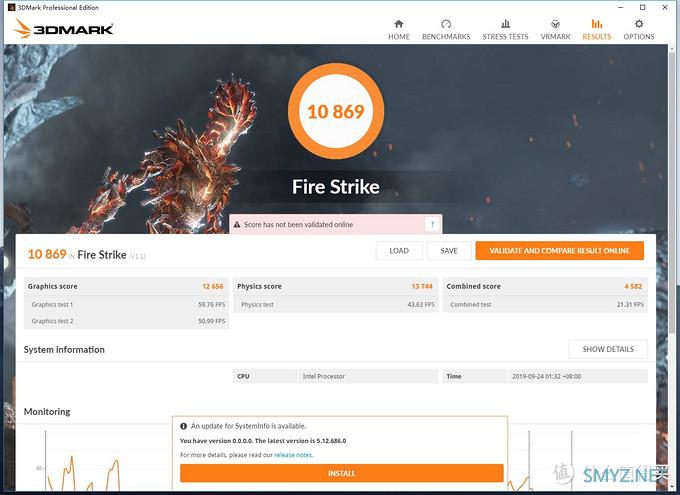Image resolution: width=680 pixels, height=495 pixels.
Task: Click the Combined score value 4 582
Action: pos(633,286)
